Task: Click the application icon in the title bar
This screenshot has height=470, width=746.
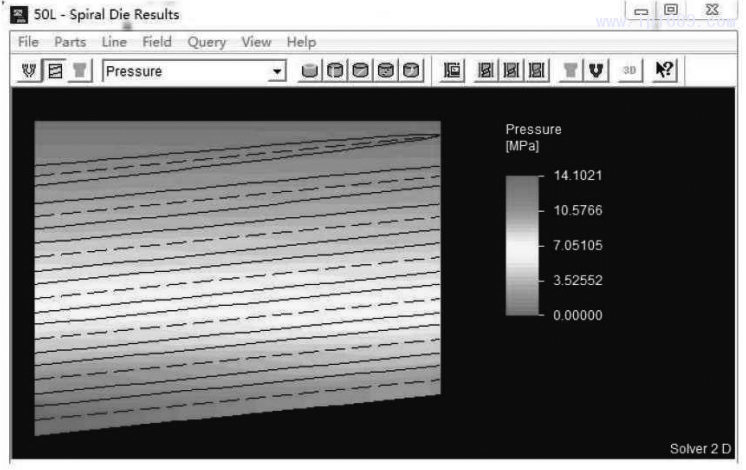Action: click(x=21, y=14)
